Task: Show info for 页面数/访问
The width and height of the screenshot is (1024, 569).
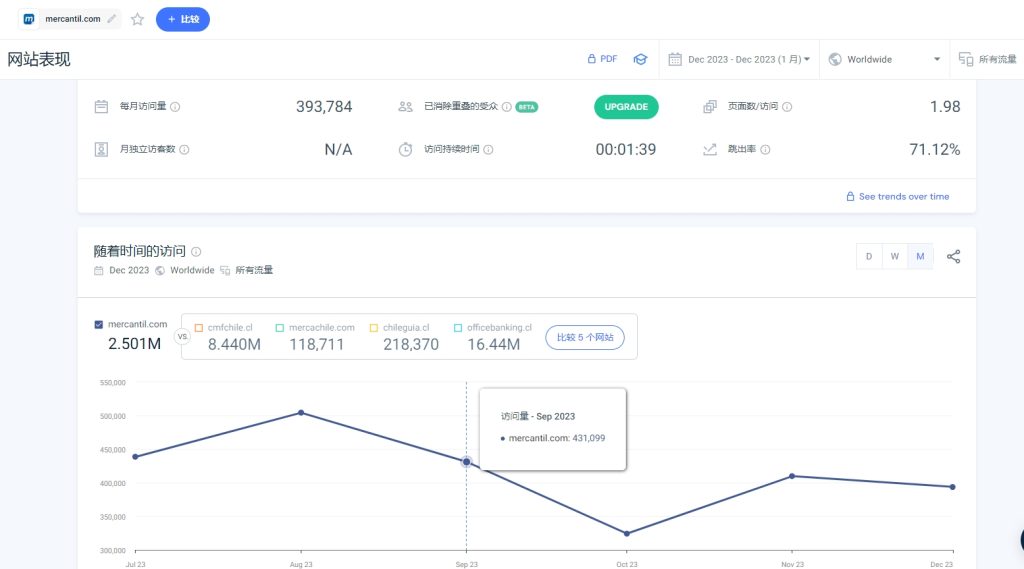Action: coord(787,106)
